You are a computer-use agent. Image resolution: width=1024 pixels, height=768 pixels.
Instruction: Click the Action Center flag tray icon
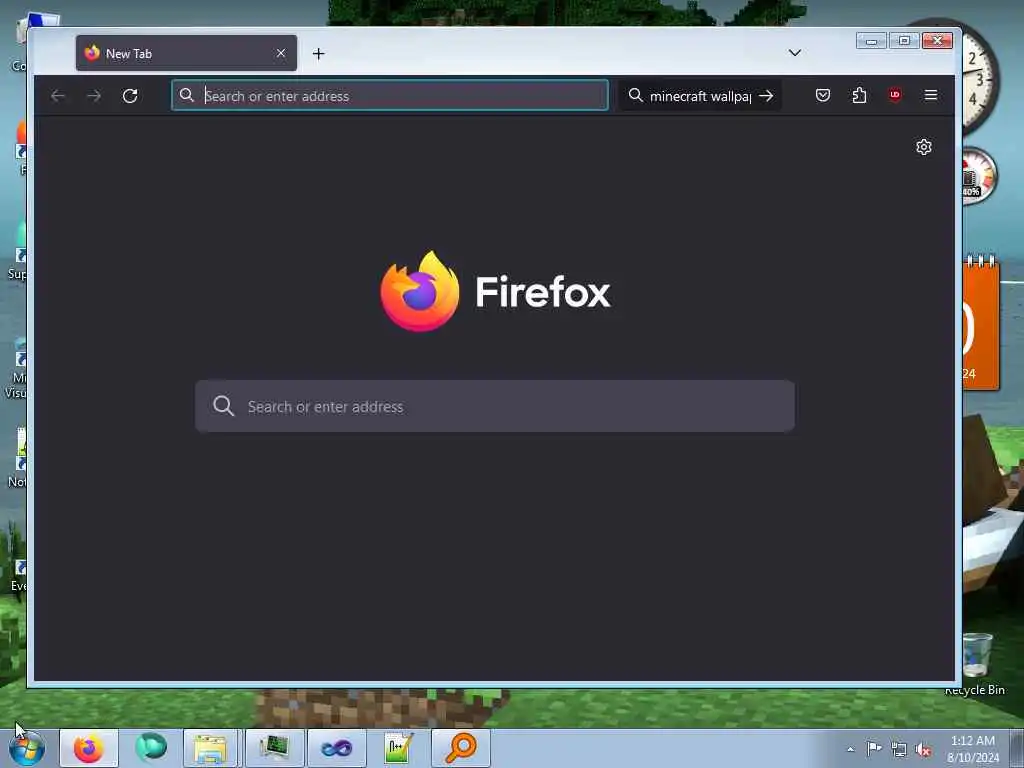pyautogui.click(x=874, y=749)
